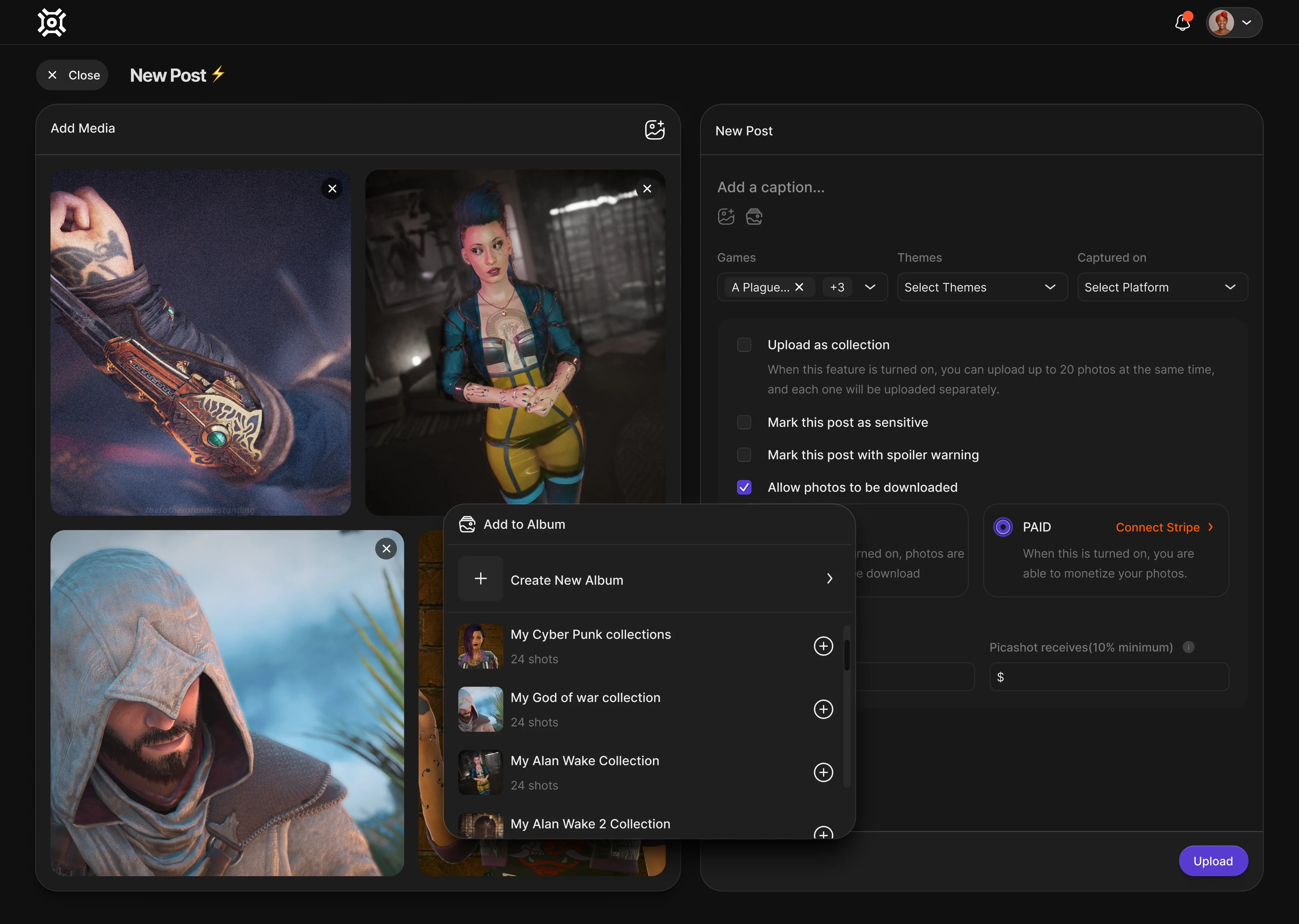Open the Select Platform dropdown

[x=1162, y=287]
